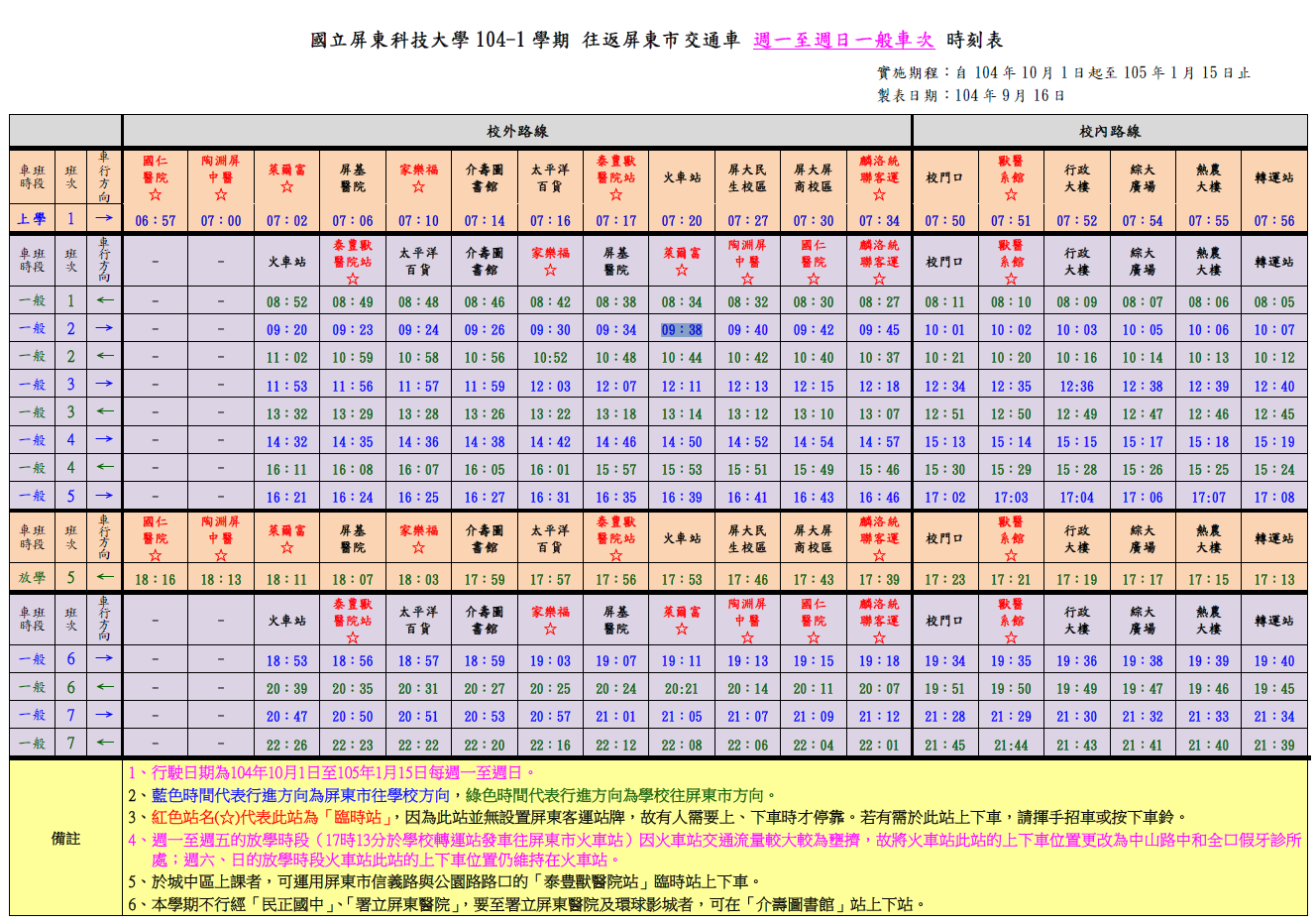Select the 07 : 34 time cell

click(879, 221)
